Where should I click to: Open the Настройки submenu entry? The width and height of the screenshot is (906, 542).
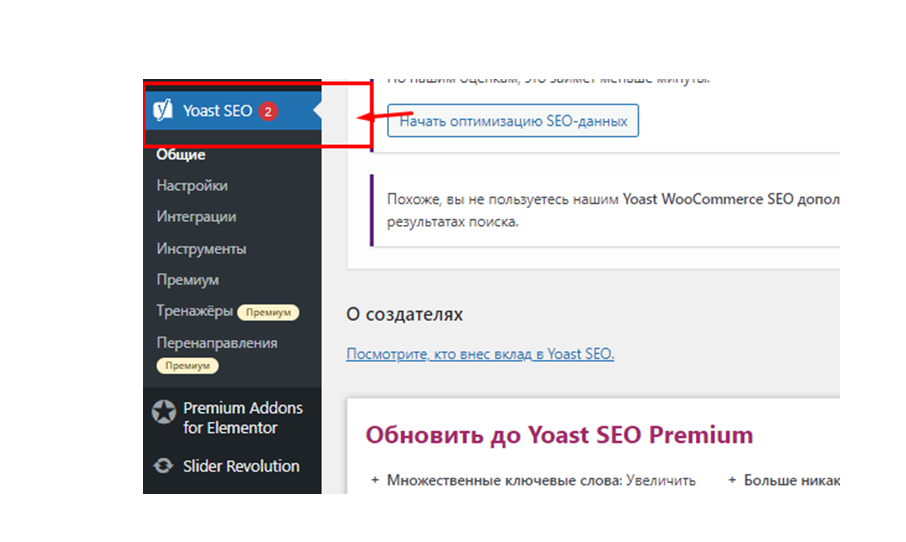tap(192, 185)
